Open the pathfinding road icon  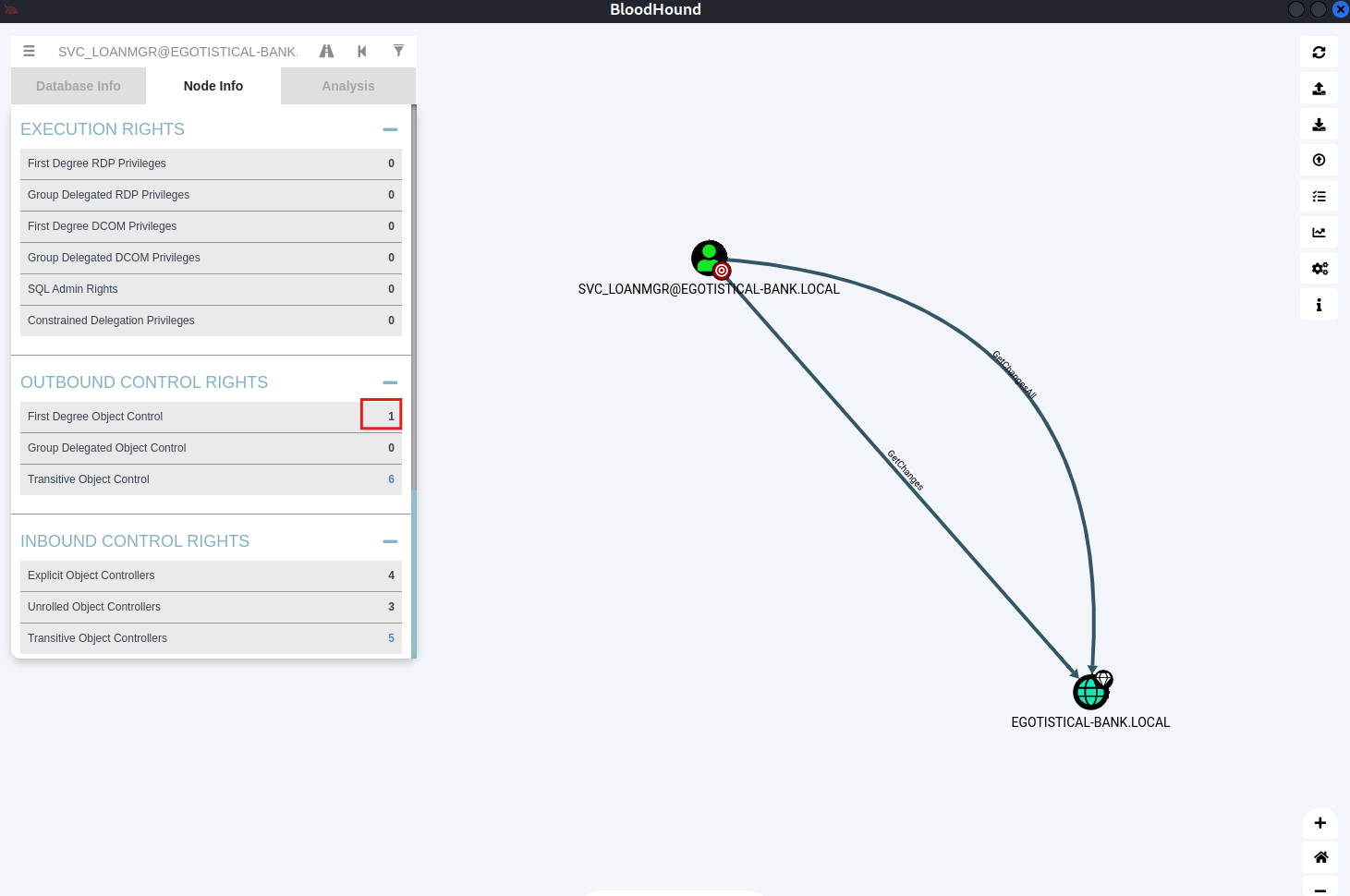tap(327, 52)
